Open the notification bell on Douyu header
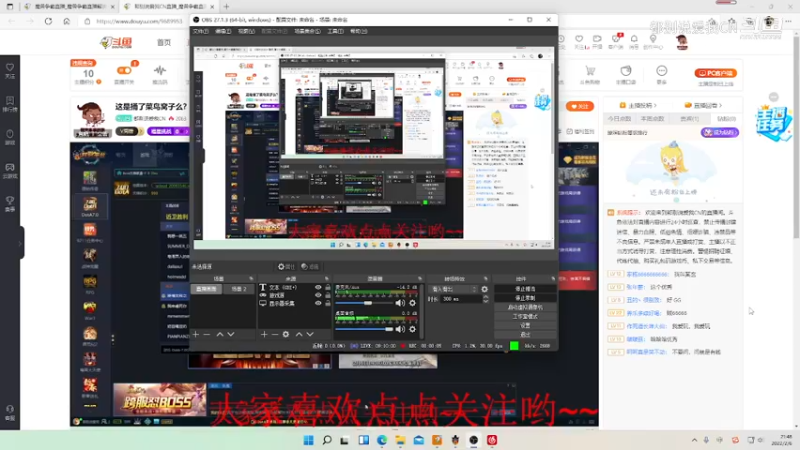Screen dimensions: 800x450 click(634, 39)
